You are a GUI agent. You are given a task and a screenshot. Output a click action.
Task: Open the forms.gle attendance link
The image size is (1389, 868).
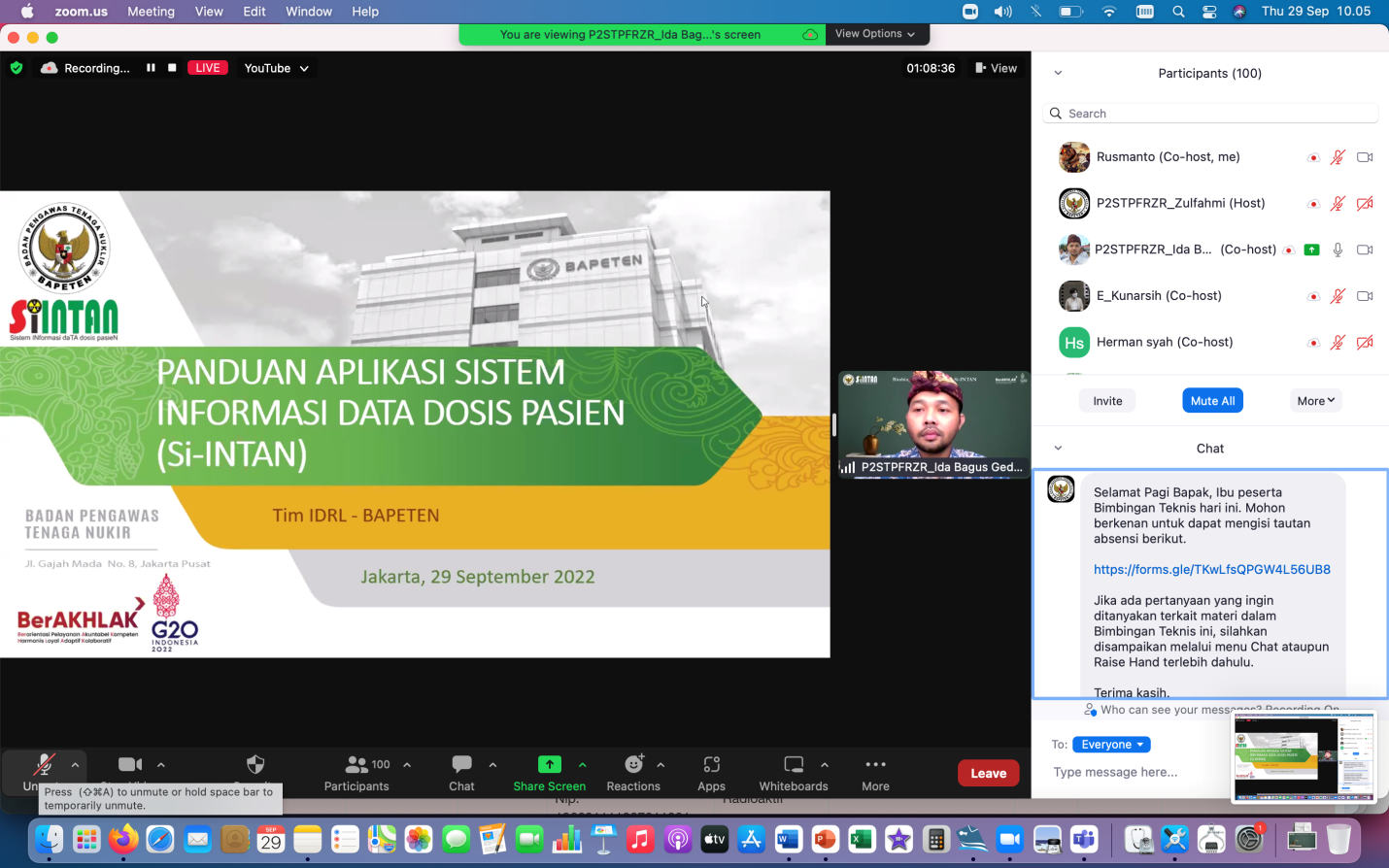1212,569
